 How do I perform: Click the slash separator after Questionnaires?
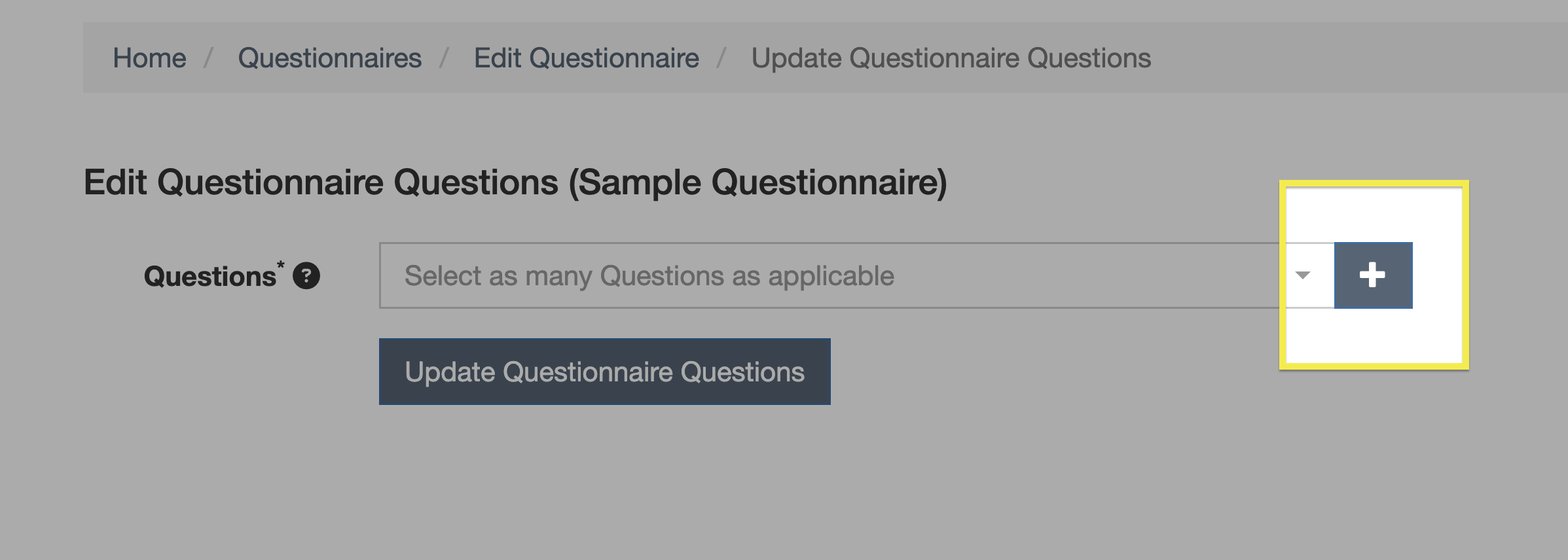point(444,58)
